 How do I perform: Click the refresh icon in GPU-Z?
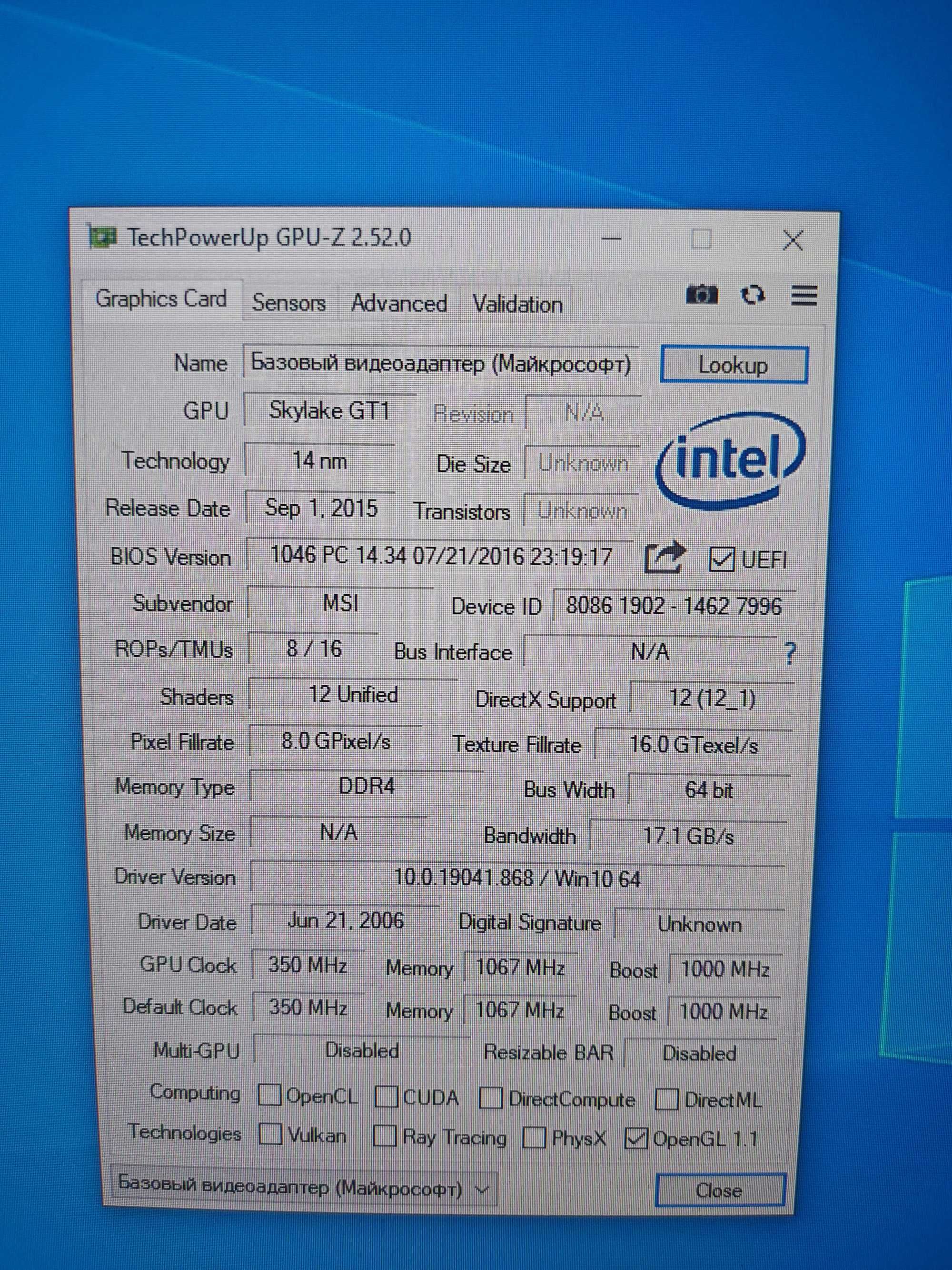[753, 295]
